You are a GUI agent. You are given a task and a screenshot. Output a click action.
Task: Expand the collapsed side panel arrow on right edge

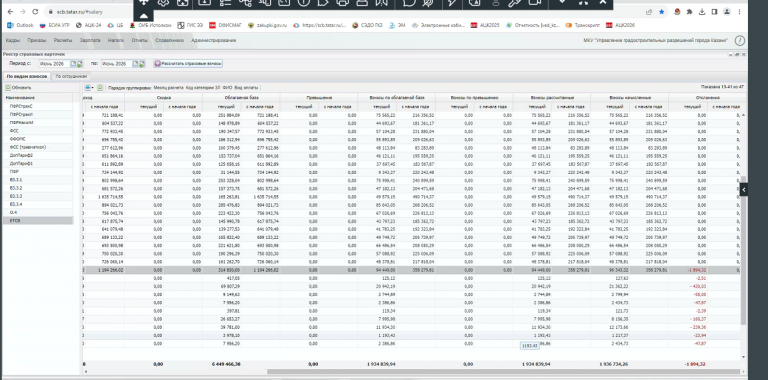click(x=744, y=189)
